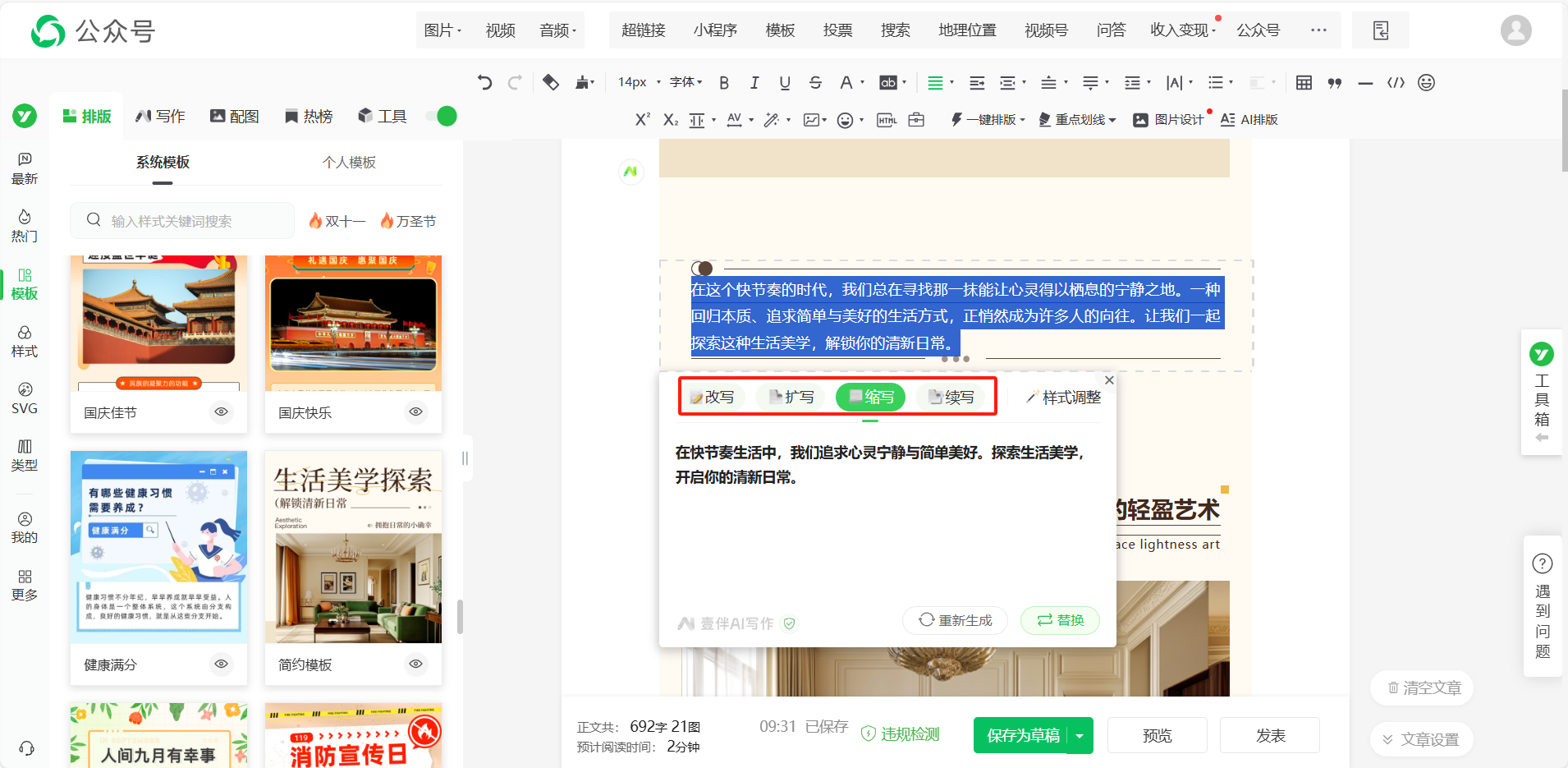This screenshot has width=1568, height=768.
Task: Switch to the 热榜 tab
Action: 309,116
